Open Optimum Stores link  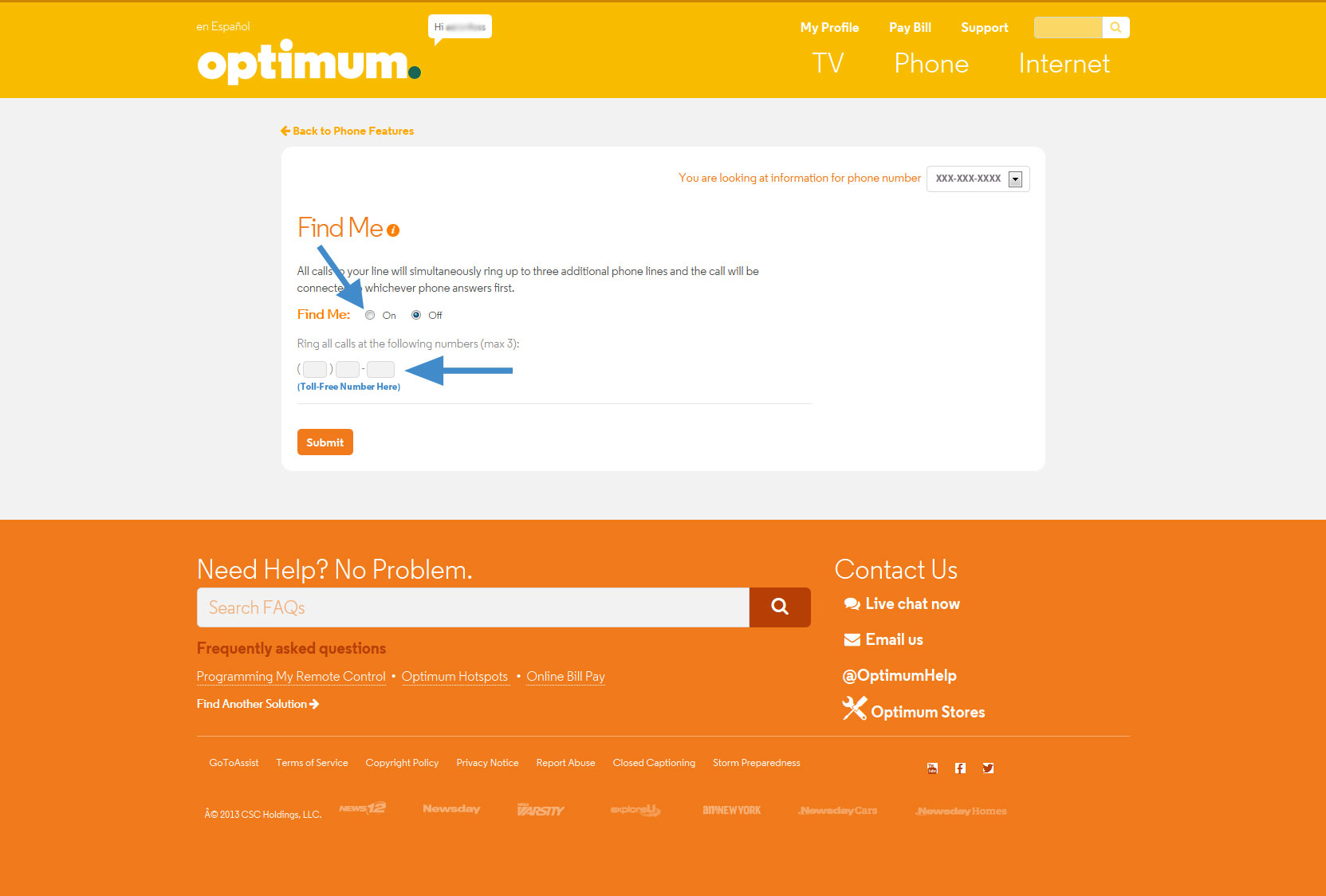click(x=928, y=712)
